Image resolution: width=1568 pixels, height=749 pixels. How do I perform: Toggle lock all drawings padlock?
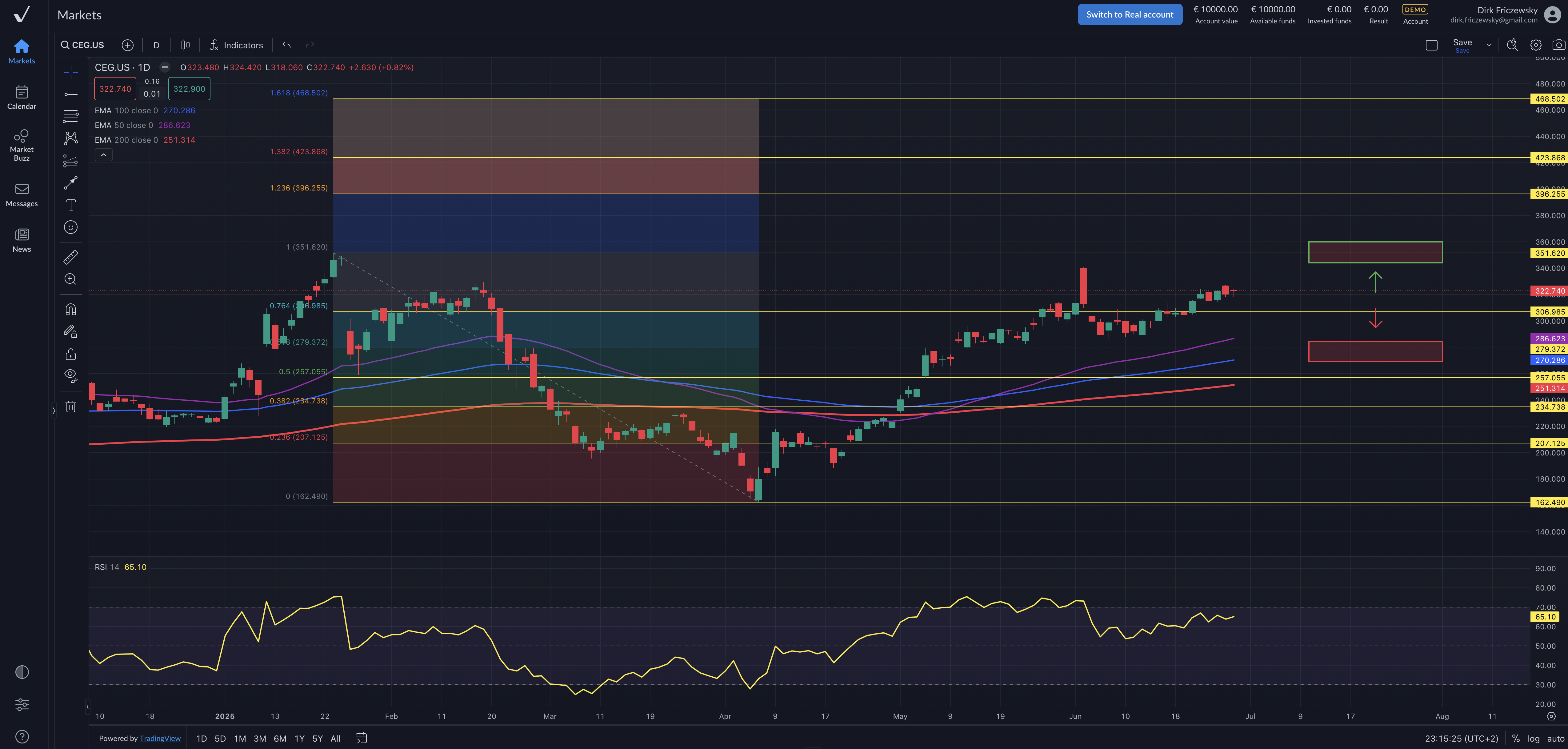[x=70, y=354]
